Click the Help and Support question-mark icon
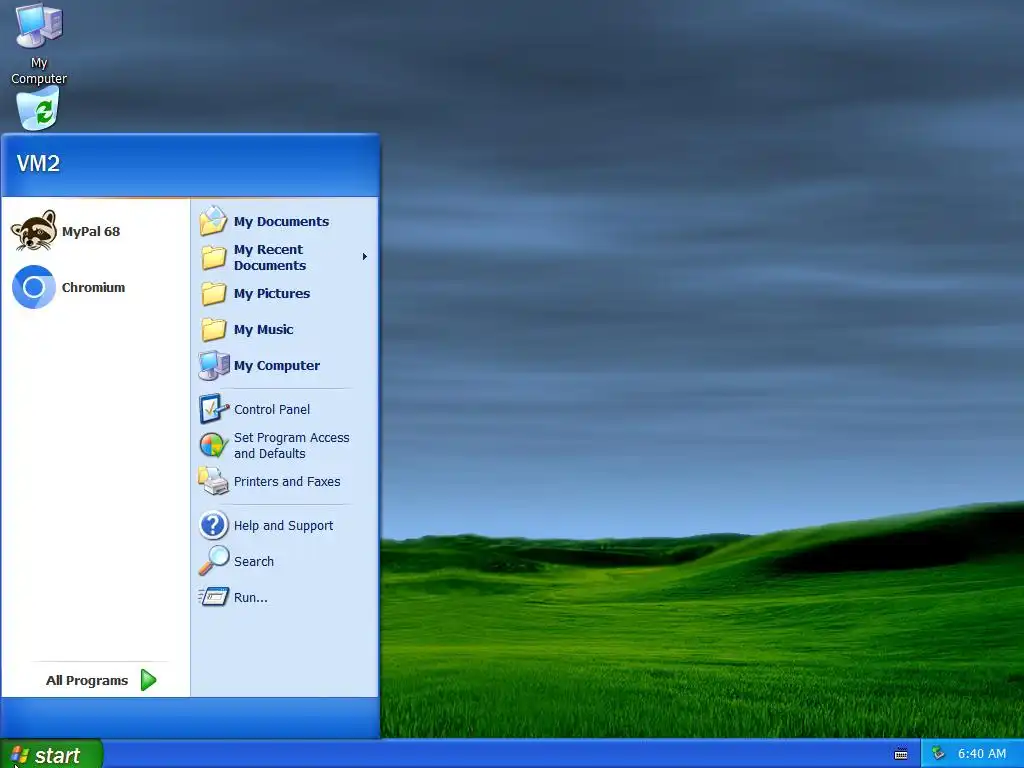The height and width of the screenshot is (768, 1024). pyautogui.click(x=213, y=525)
